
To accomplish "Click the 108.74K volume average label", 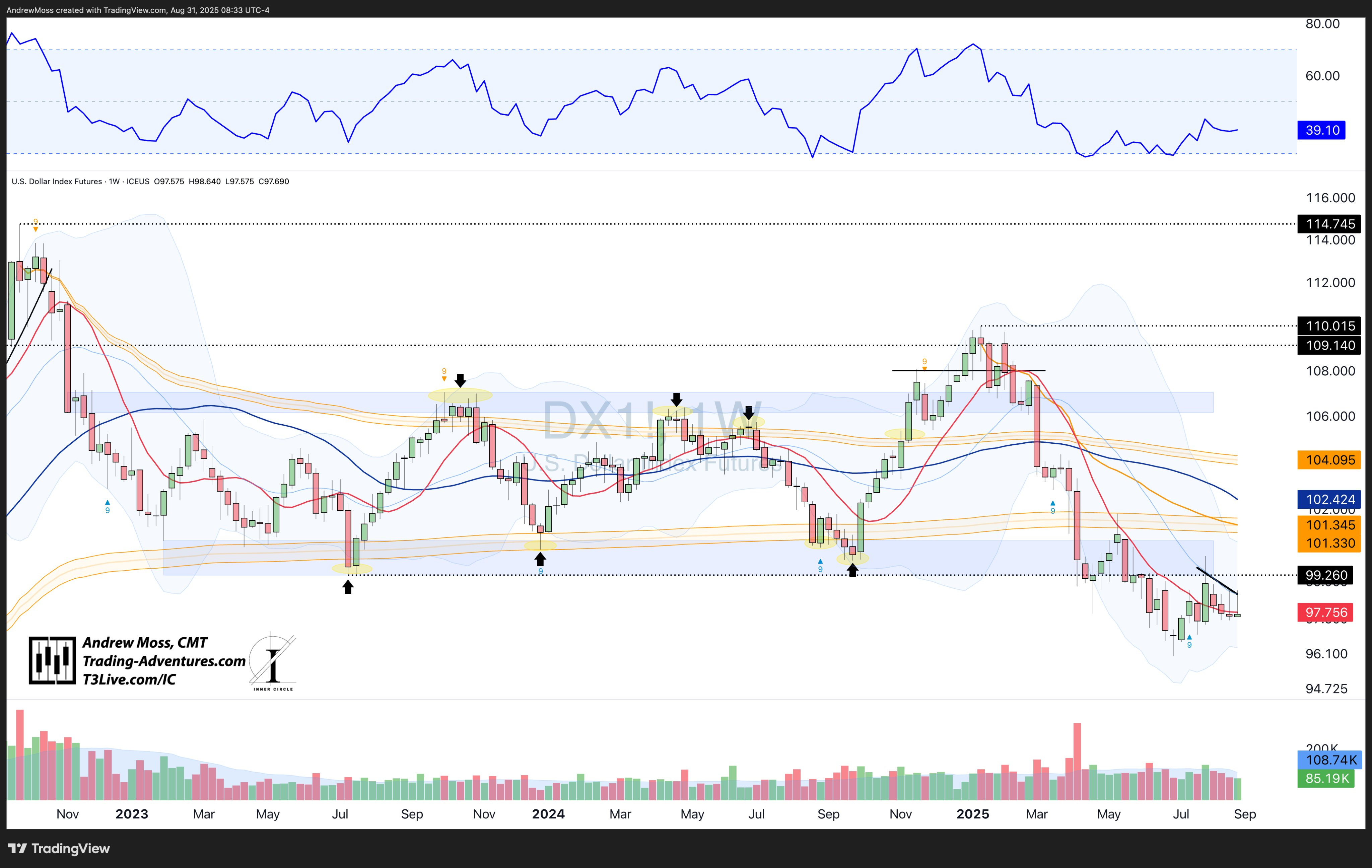I will 1330,760.
